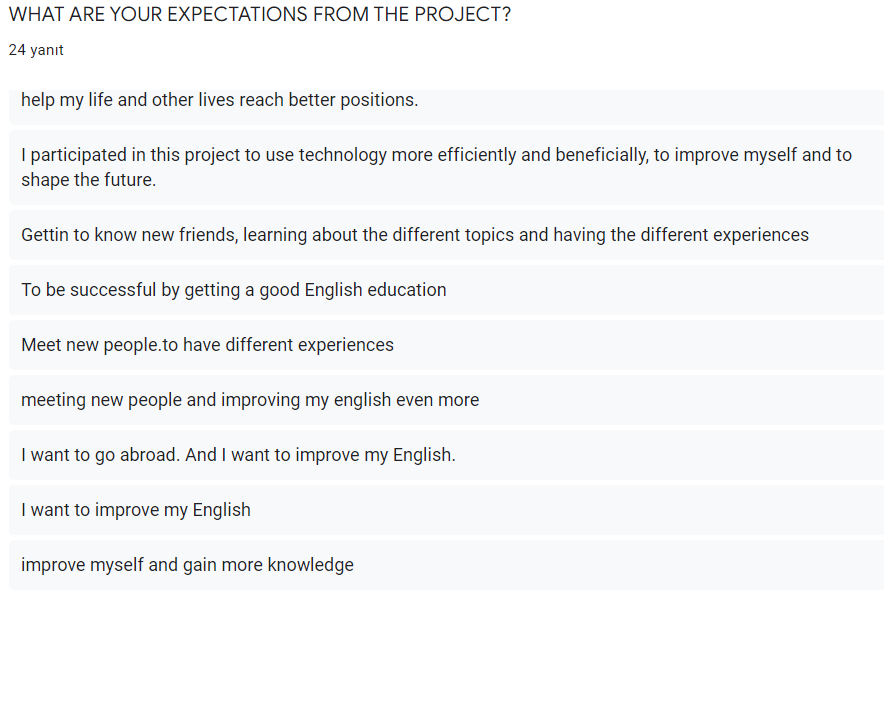884x724 pixels.
Task: Select the 'improve myself and gain more knowledge' response
Action: click(x=187, y=565)
